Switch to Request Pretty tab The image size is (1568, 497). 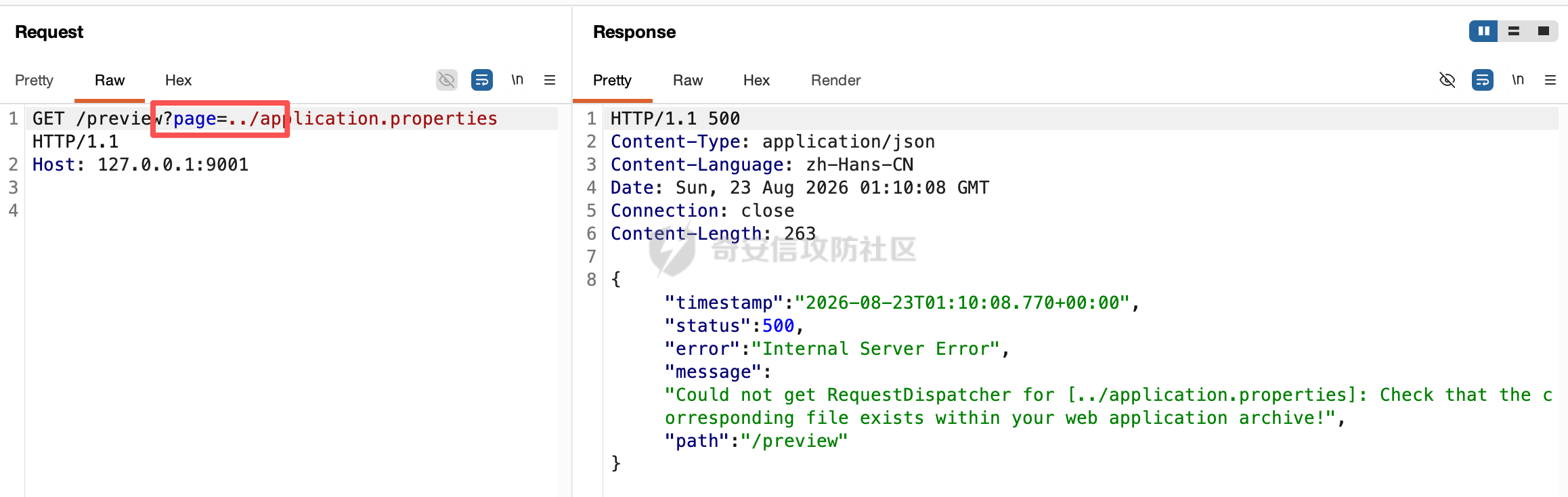[x=34, y=80]
